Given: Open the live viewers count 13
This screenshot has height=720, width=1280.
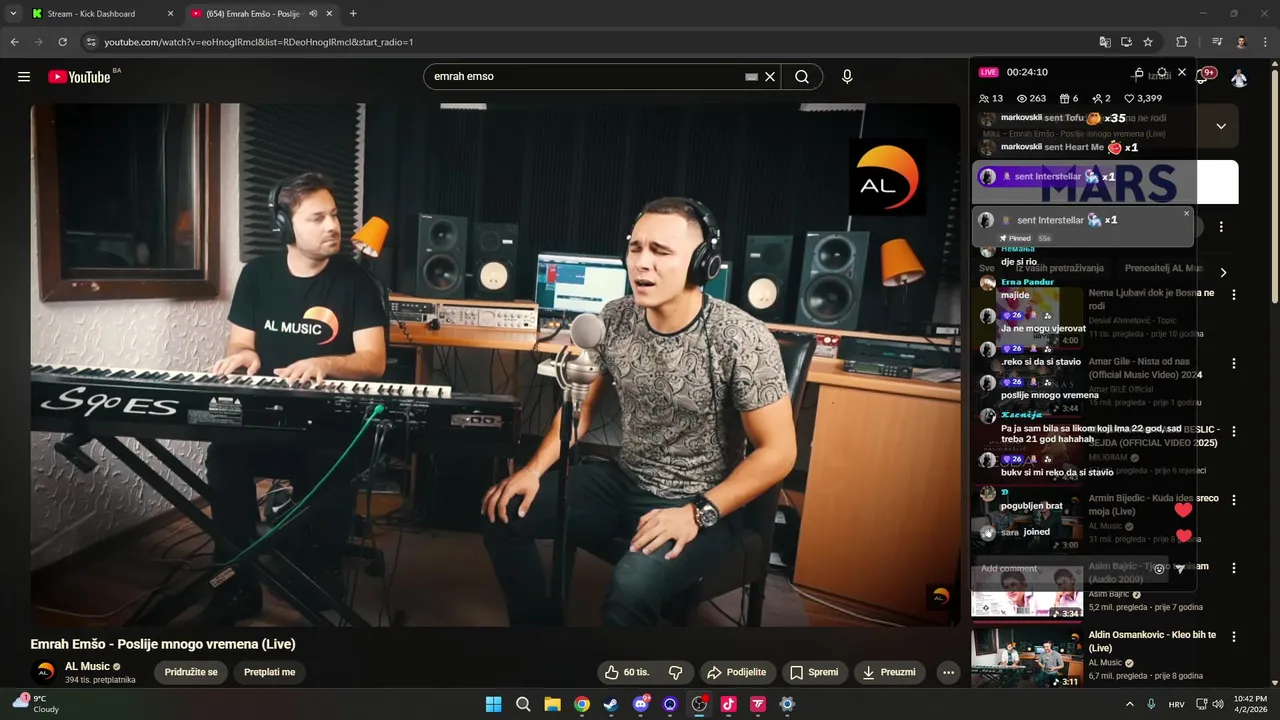Looking at the screenshot, I should [x=991, y=98].
